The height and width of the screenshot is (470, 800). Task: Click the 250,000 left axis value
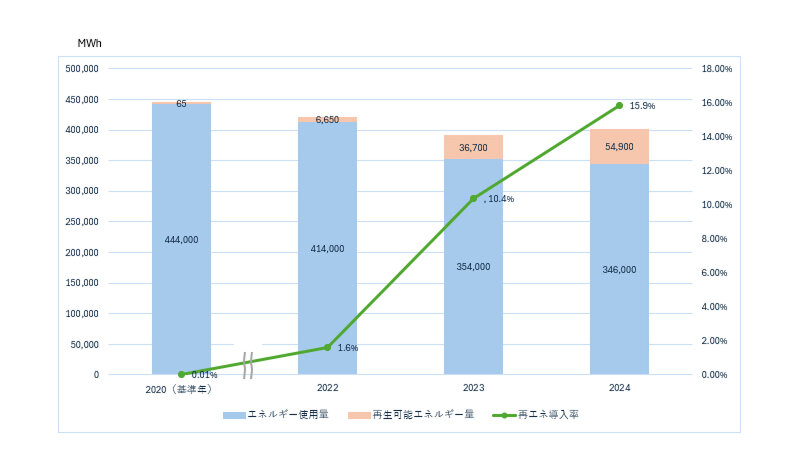coord(82,222)
